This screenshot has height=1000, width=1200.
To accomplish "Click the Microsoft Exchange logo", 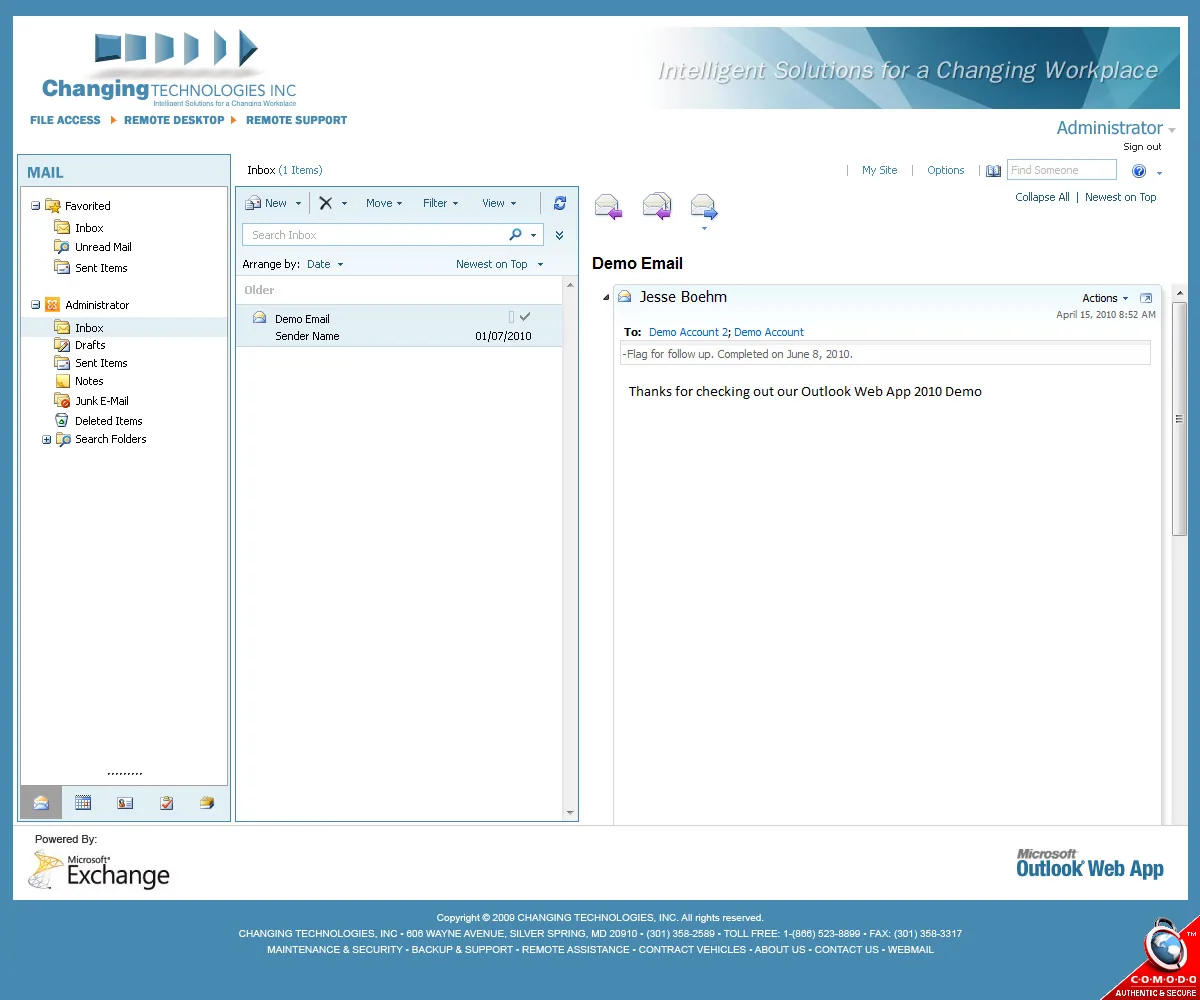I will click(x=99, y=871).
